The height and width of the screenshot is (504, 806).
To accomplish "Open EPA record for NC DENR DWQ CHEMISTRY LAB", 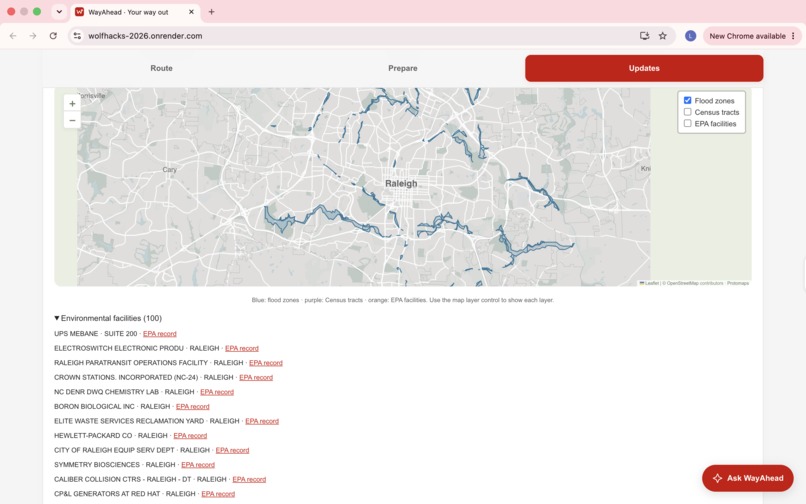I will [x=217, y=392].
